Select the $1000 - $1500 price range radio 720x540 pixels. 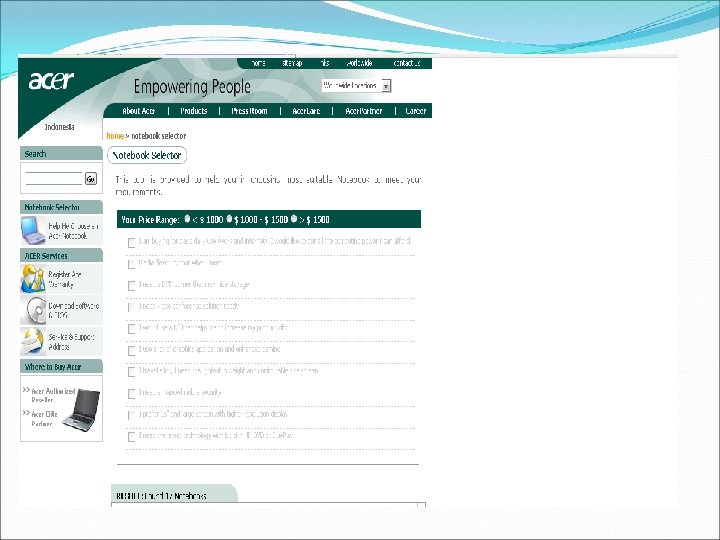[229, 219]
